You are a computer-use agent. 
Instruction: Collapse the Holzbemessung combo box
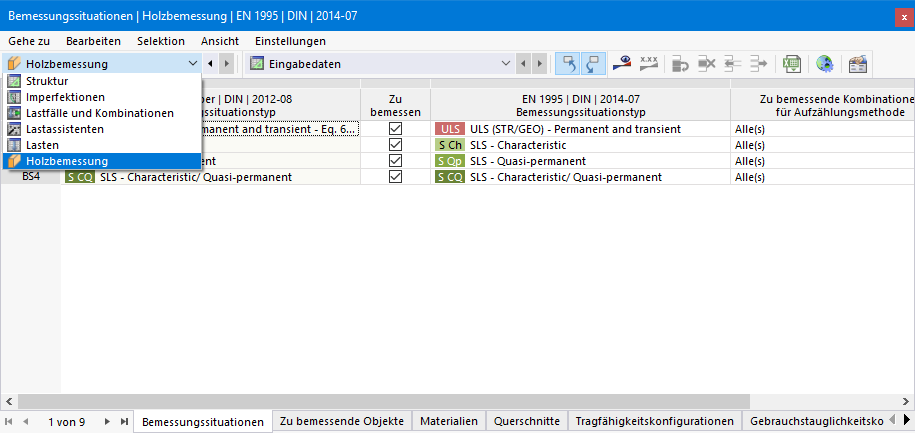point(193,64)
